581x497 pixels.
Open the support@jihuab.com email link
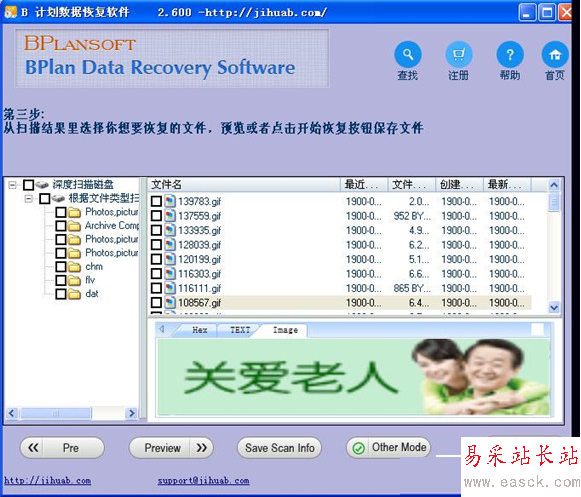[x=203, y=481]
